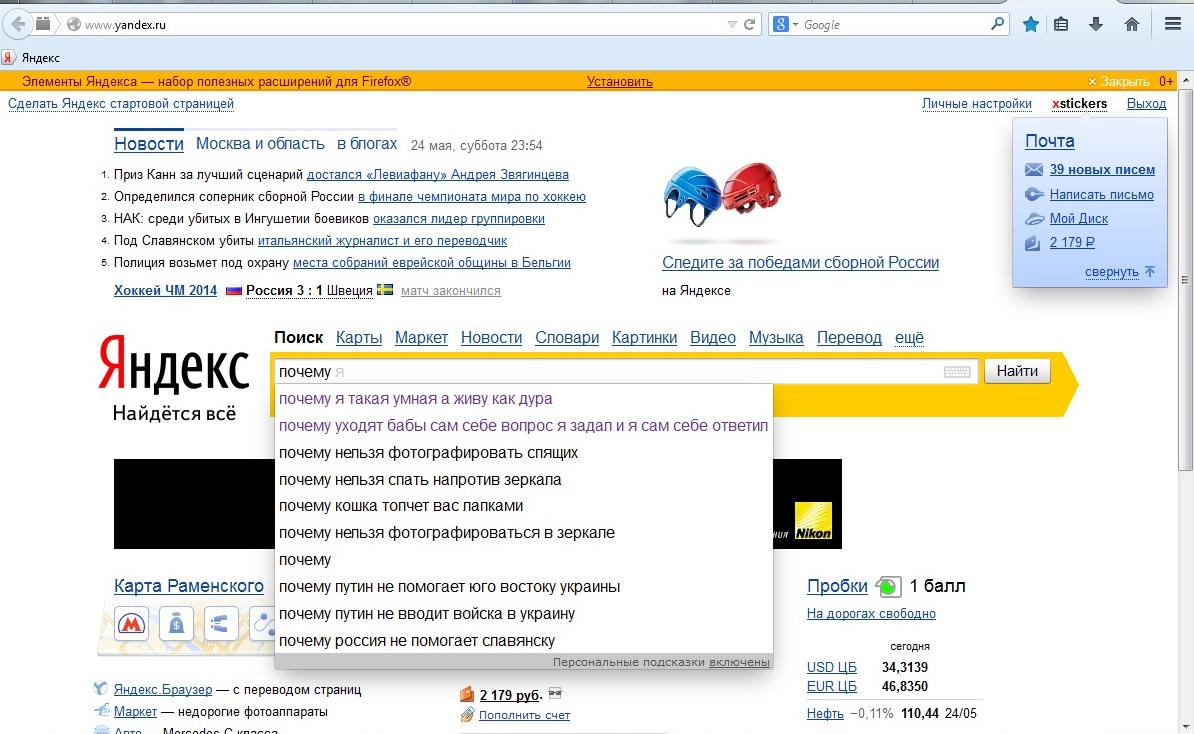Screen dimensions: 1194x734
Task: Open news оказался лидер группировки
Action: 458,219
